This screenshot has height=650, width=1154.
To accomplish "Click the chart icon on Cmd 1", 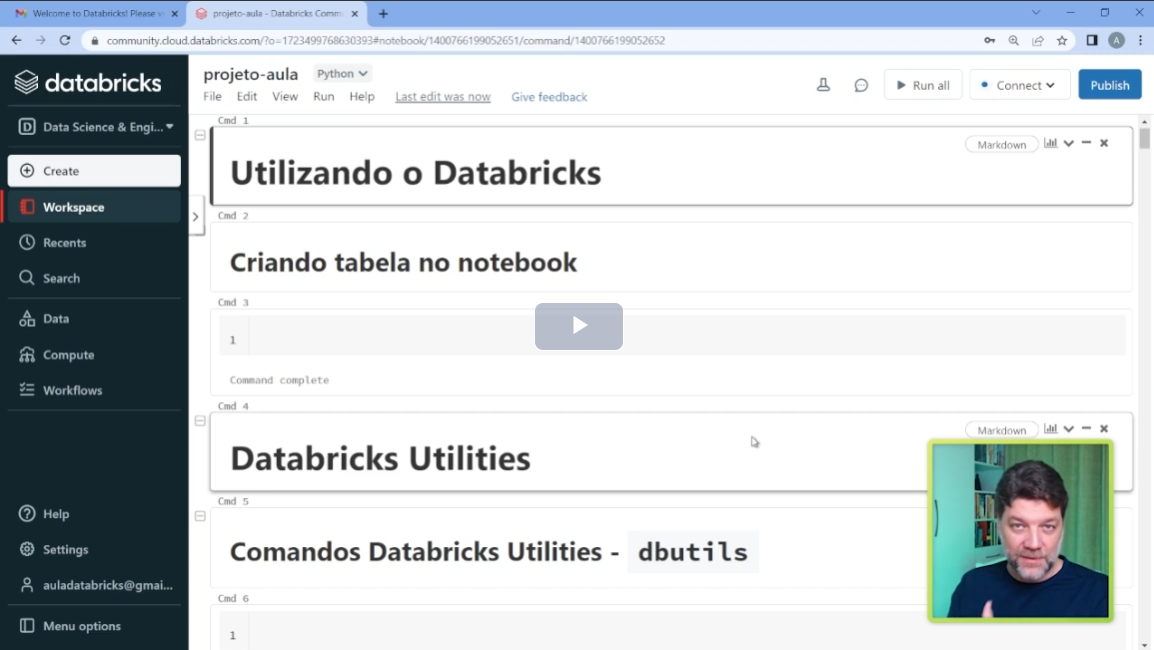I will [1050, 143].
